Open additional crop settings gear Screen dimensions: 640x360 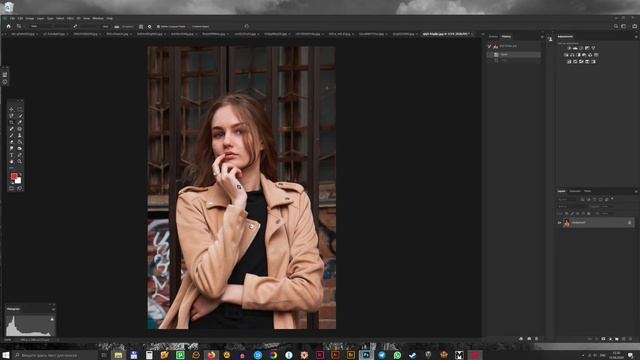coord(149,26)
